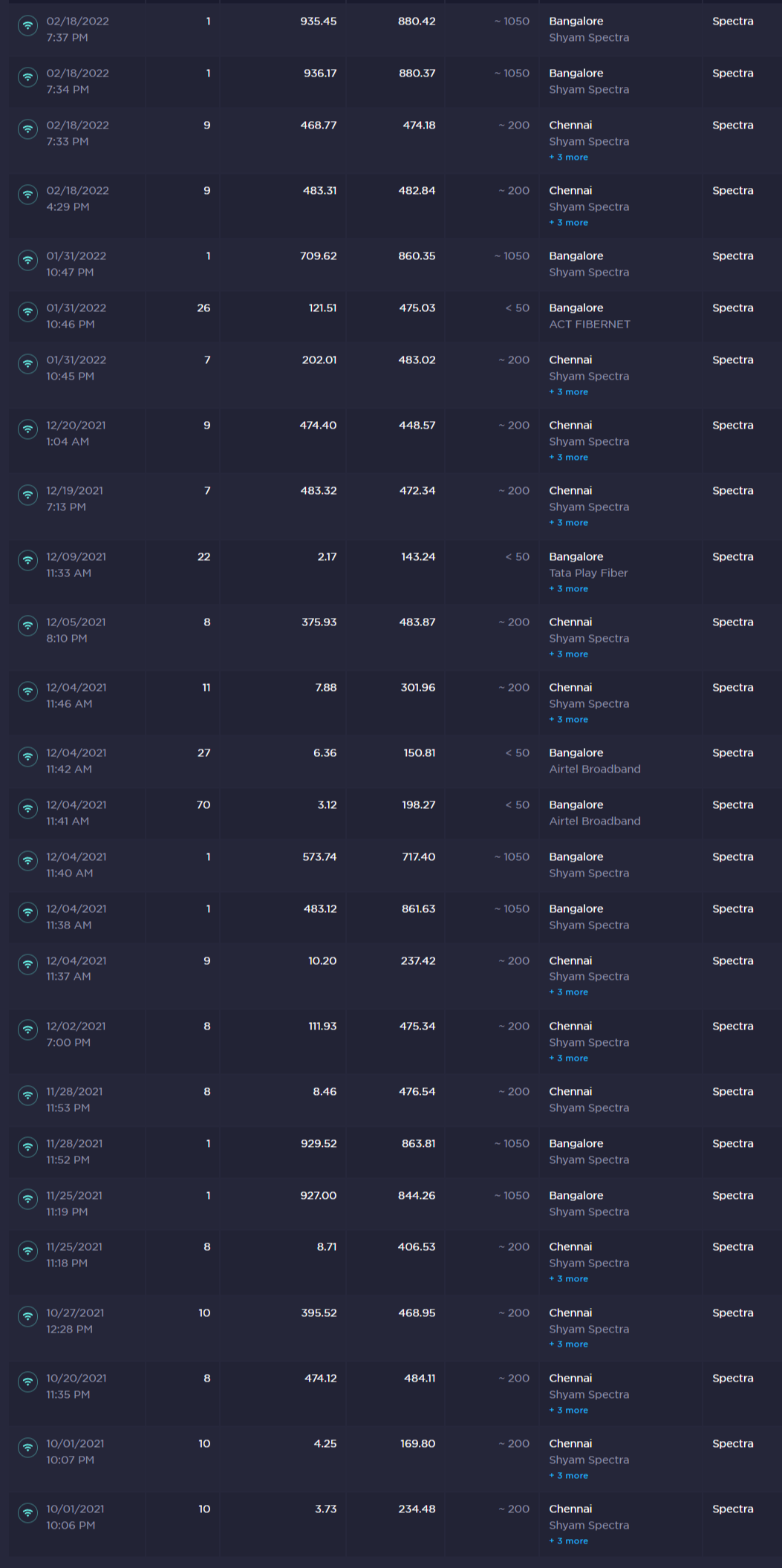782x1568 pixels.
Task: Click wifi icon next to 12/02/2021 7:00 PM
Action: (x=28, y=1030)
